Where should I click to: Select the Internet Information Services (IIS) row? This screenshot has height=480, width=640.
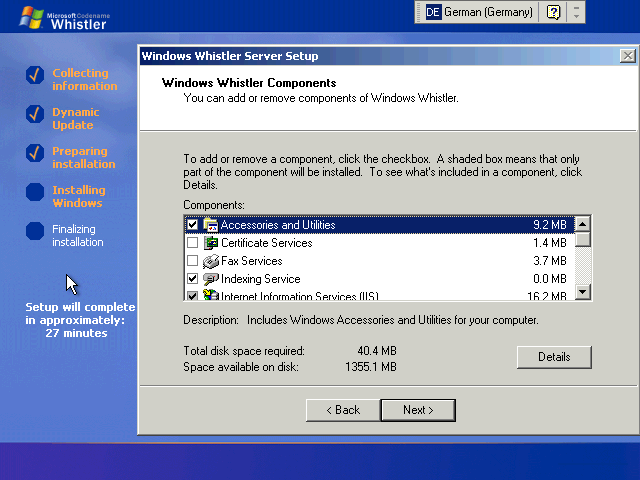[379, 295]
